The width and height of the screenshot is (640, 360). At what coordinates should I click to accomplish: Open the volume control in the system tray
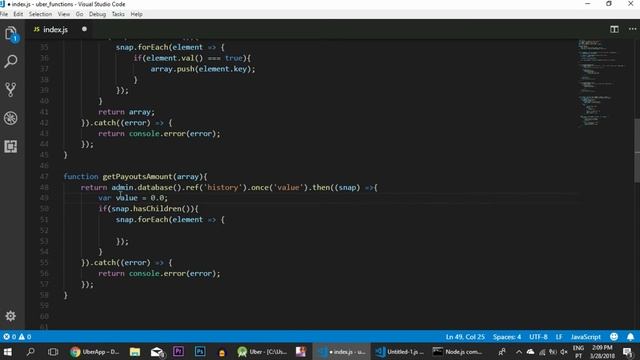click(x=564, y=351)
